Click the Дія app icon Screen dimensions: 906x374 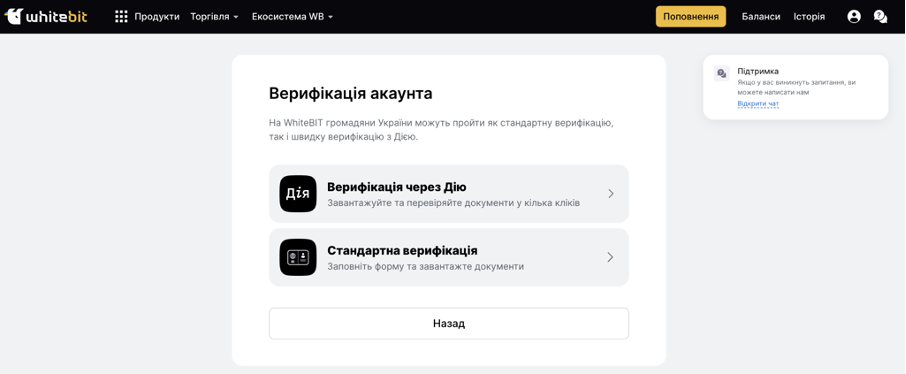point(298,194)
